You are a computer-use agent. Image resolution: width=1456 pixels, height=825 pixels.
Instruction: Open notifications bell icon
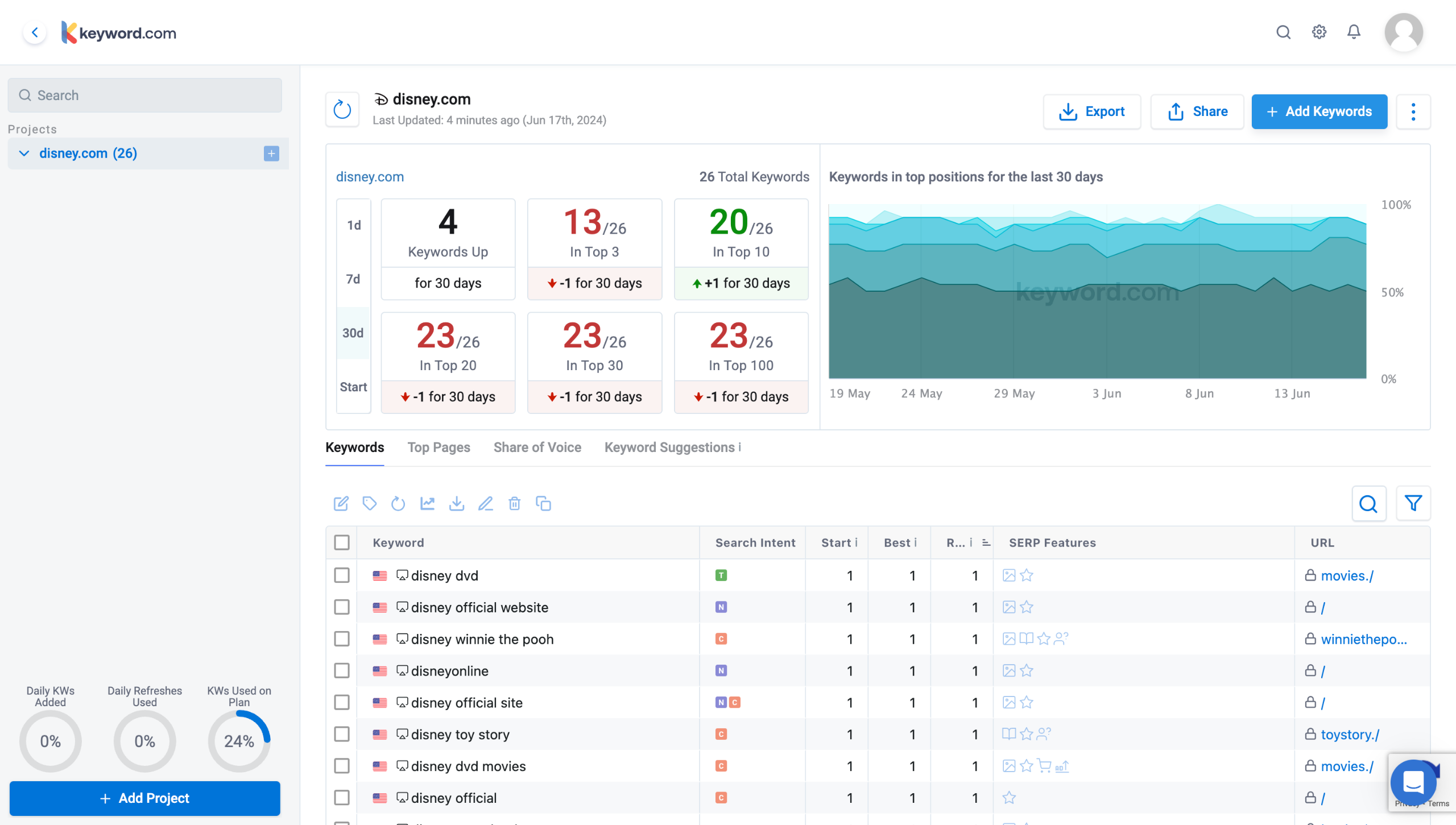(x=1354, y=32)
